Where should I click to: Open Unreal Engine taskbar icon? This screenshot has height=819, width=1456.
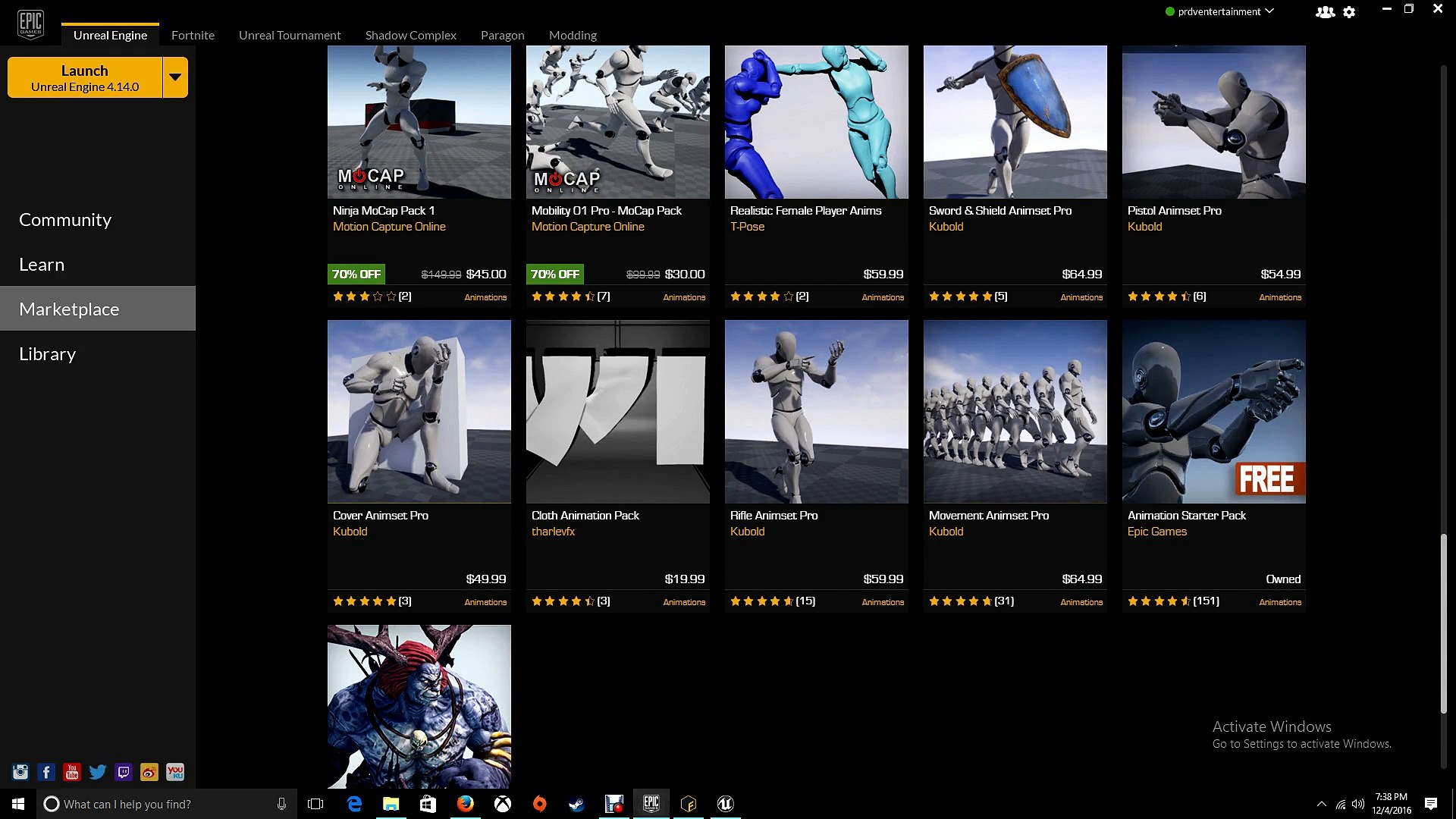pos(726,804)
